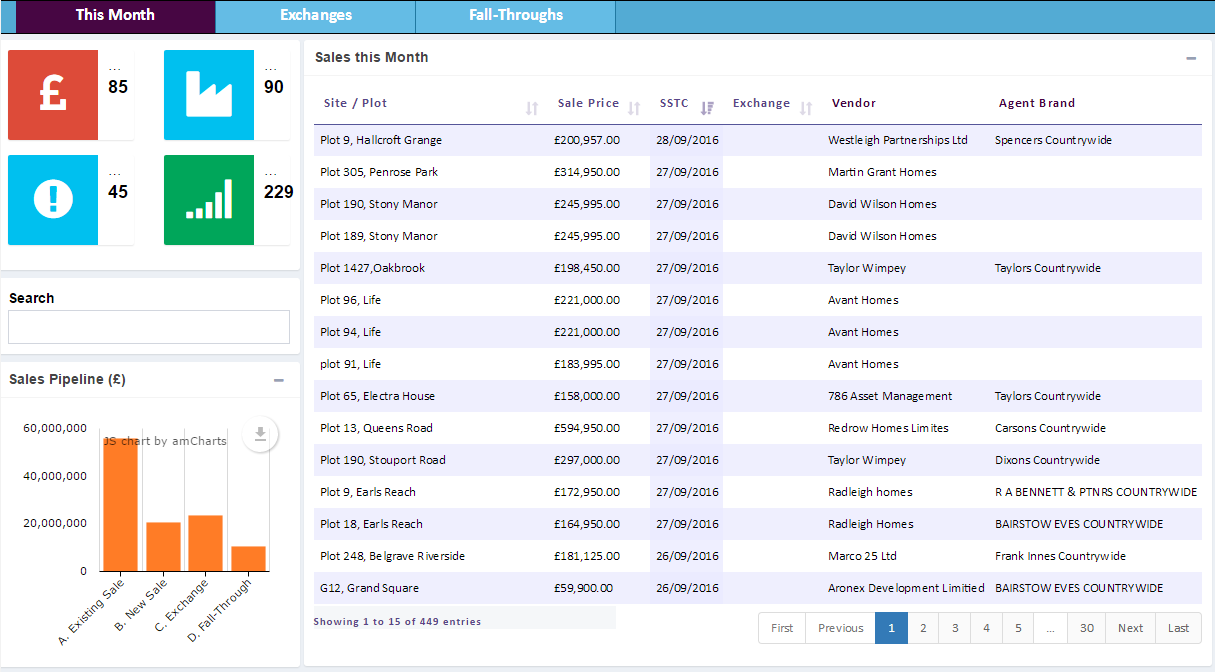Viewport: 1215px width, 672px height.
Task: Select row Plot 189, Stony Manor
Action: click(x=758, y=236)
